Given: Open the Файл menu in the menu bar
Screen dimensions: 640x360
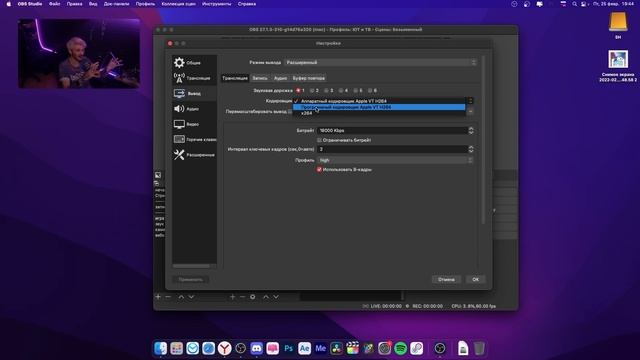Looking at the screenshot, I should click(54, 4).
